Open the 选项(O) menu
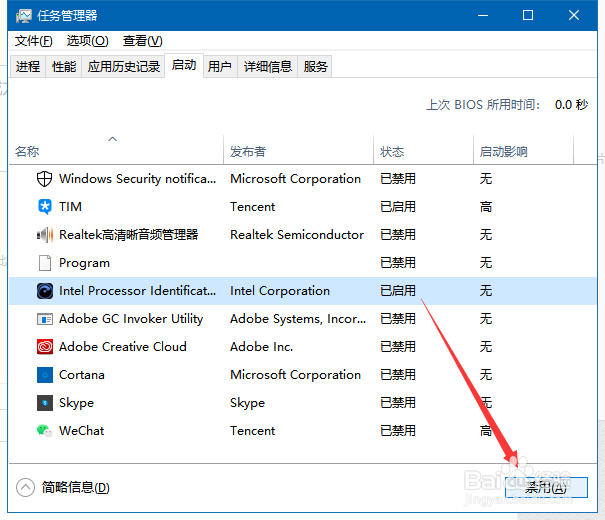The width and height of the screenshot is (605, 520). (87, 41)
